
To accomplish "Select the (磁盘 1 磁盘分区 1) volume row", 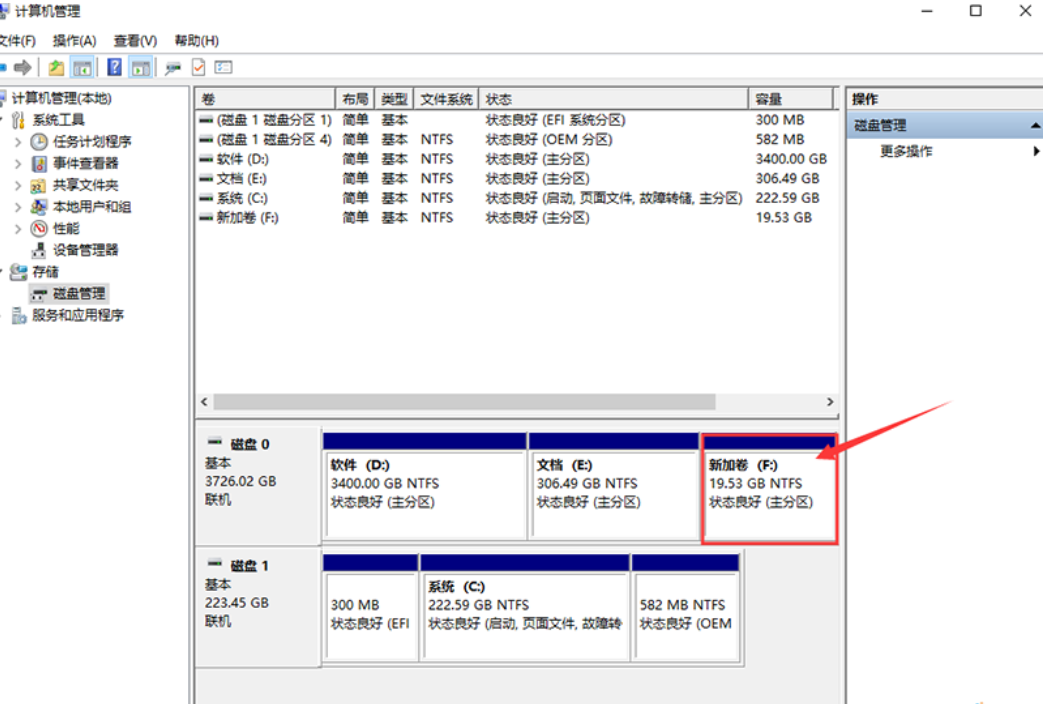I will [x=517, y=120].
